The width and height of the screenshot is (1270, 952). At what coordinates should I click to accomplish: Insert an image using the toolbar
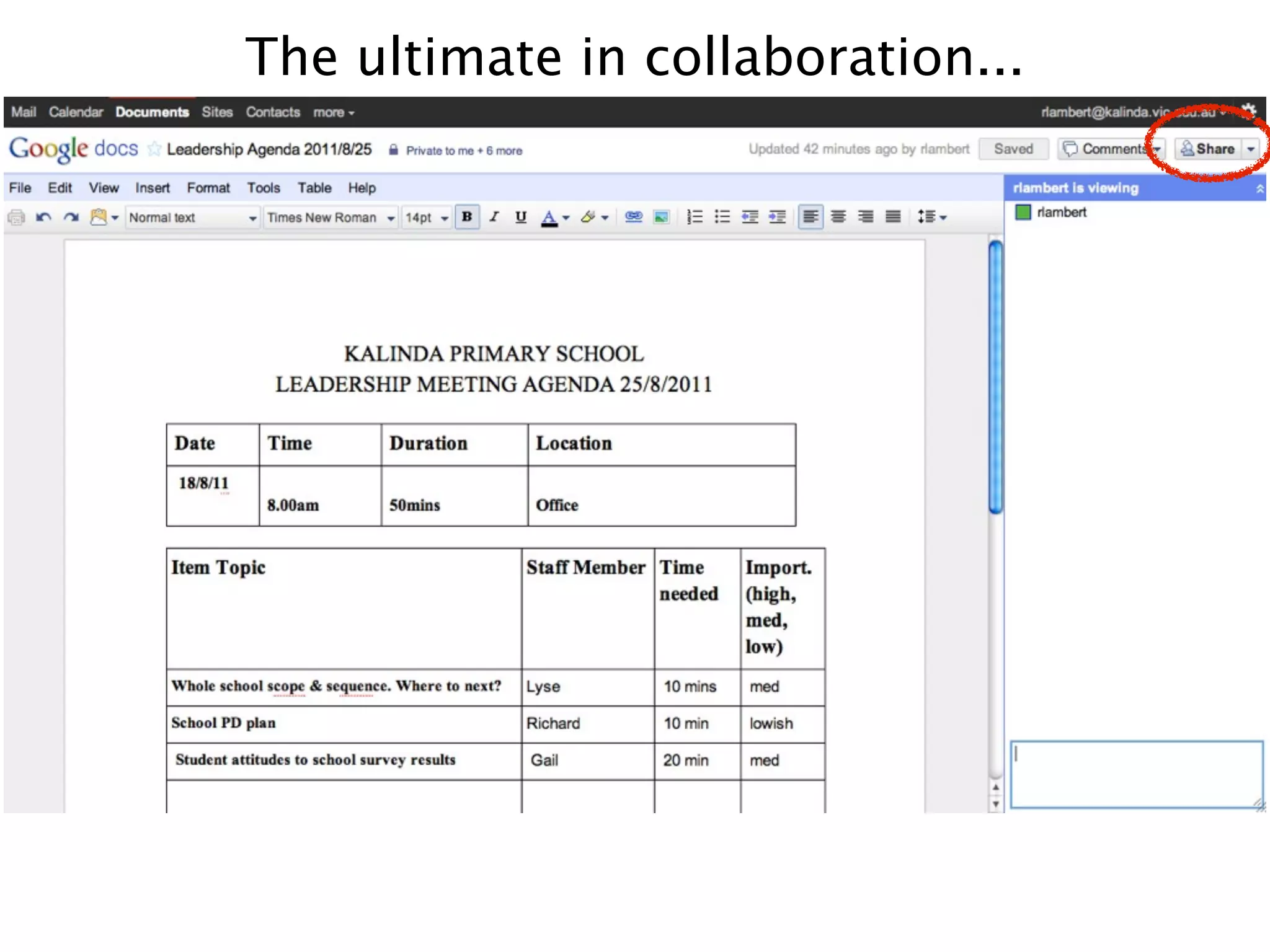[662, 217]
